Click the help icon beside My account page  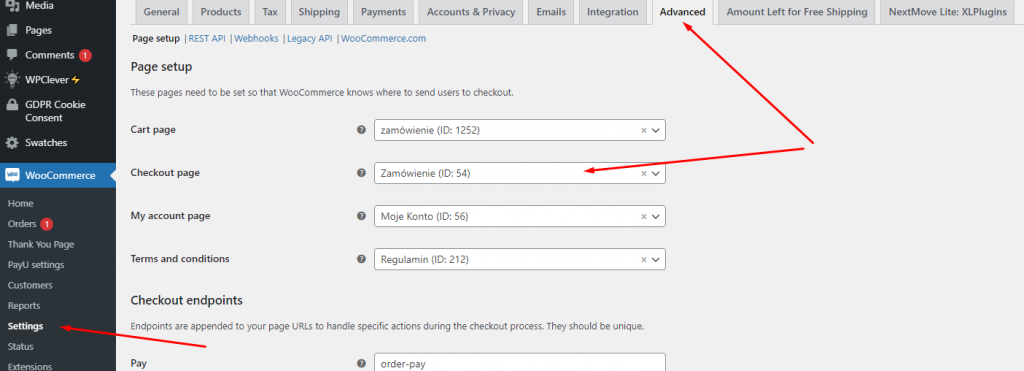pos(361,216)
